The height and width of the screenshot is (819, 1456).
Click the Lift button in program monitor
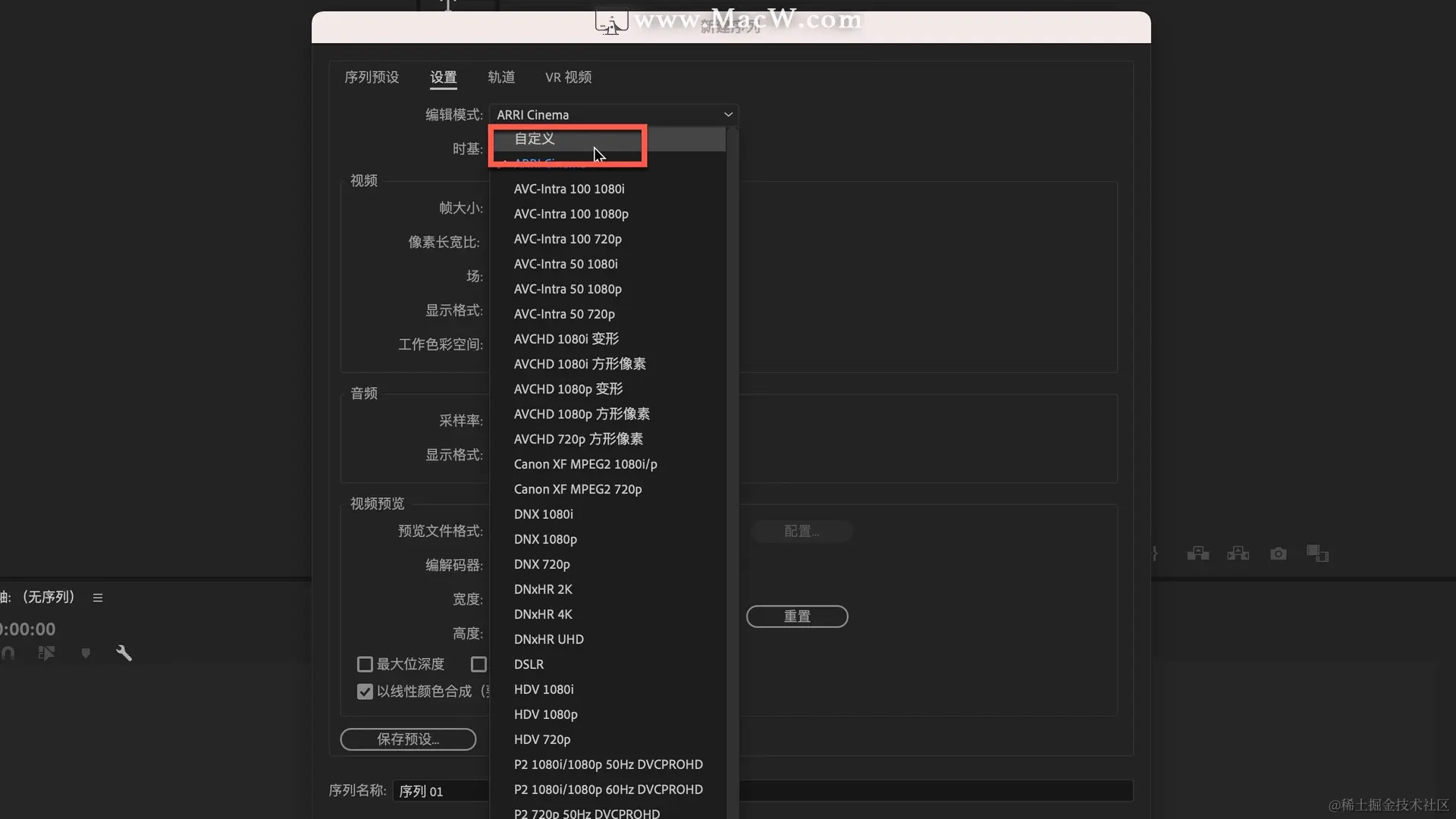coord(1197,554)
